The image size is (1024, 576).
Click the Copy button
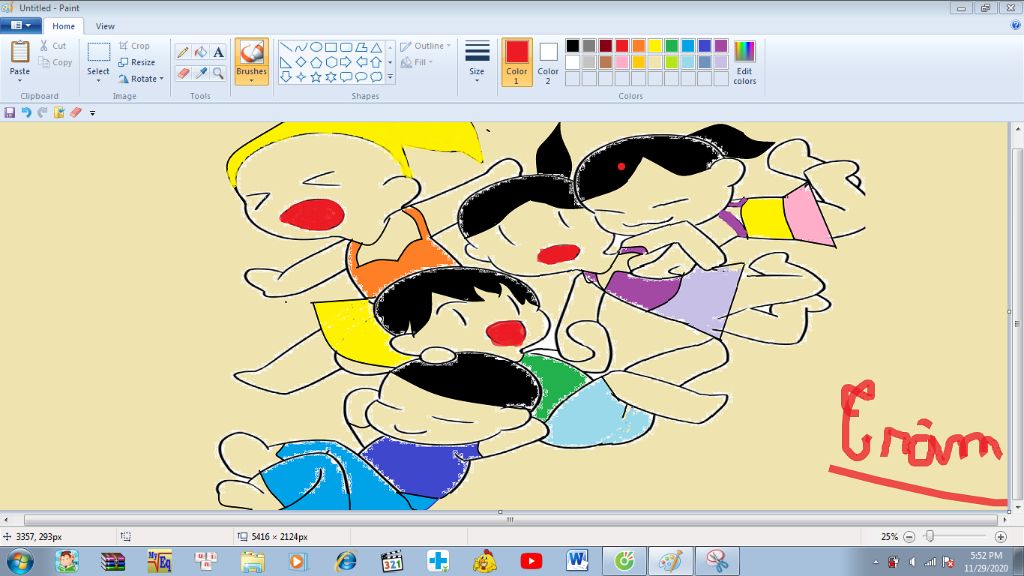pos(56,62)
